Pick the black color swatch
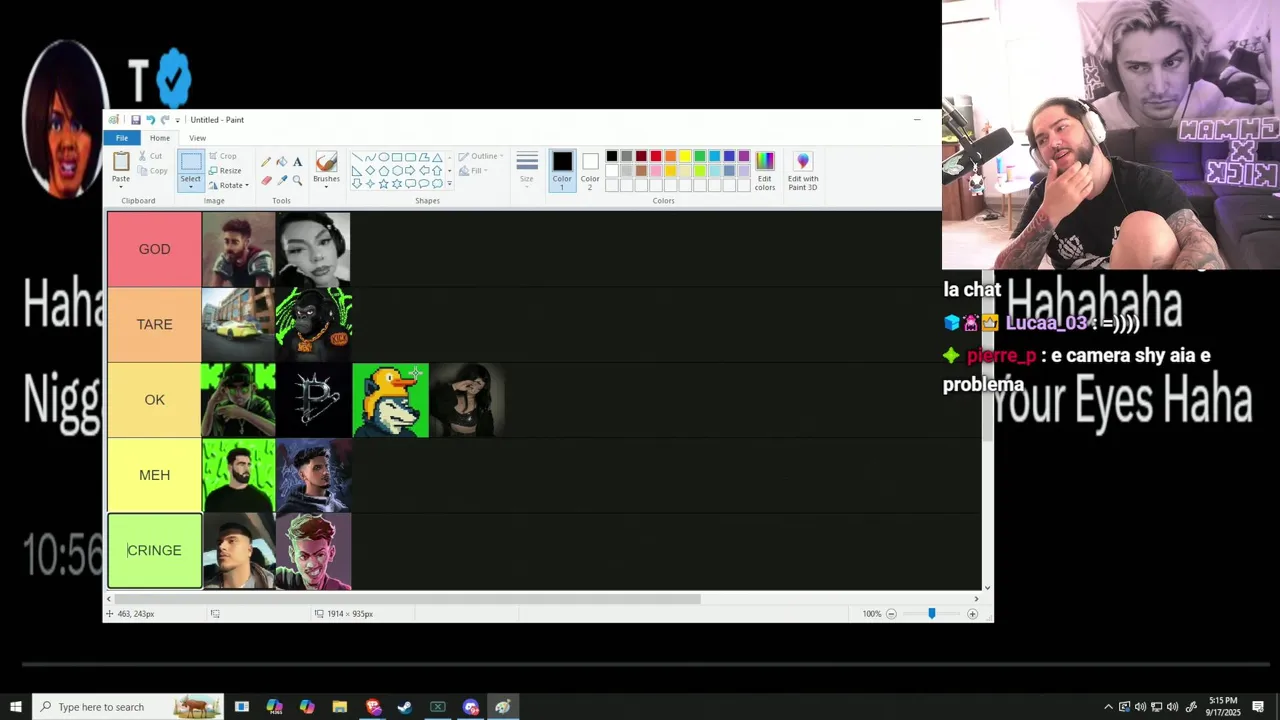Screen dimensions: 1280x720 click(x=612, y=156)
